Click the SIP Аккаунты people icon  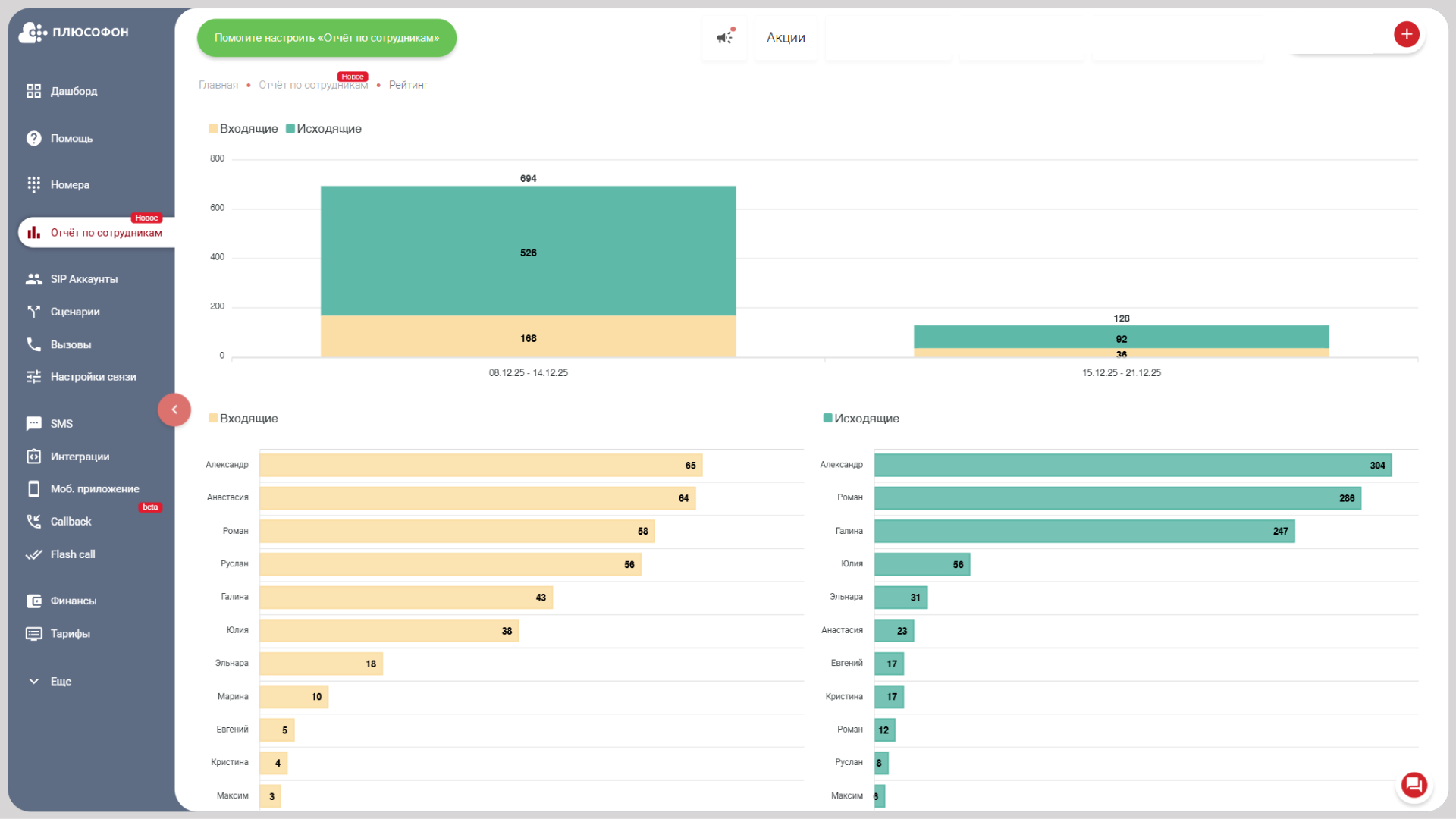point(33,279)
